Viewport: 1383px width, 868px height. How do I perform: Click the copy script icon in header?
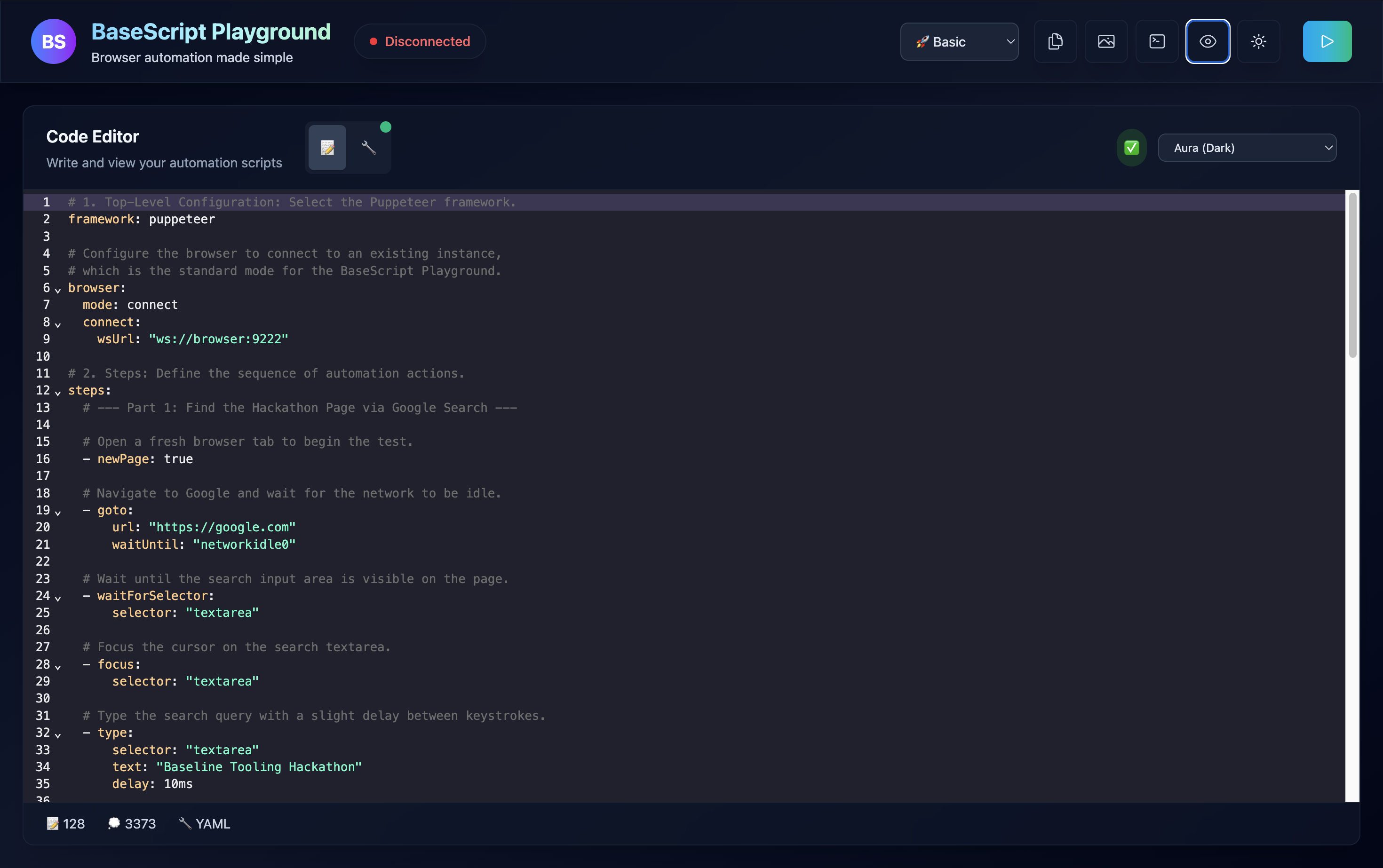(1055, 41)
